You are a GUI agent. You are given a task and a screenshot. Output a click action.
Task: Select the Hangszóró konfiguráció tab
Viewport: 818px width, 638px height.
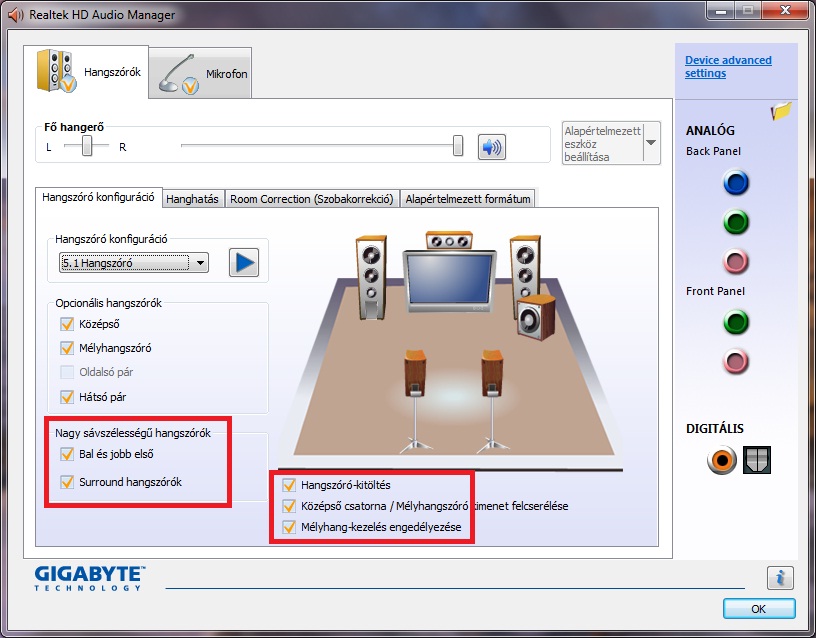point(99,197)
